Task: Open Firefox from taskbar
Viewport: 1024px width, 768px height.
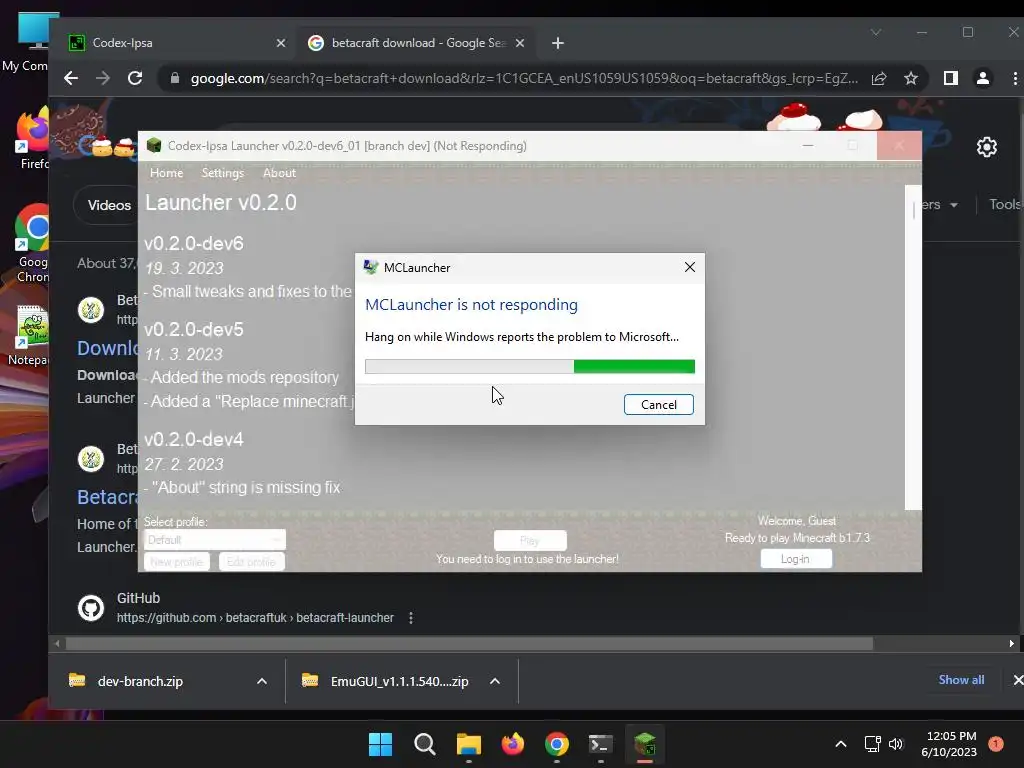Action: click(513, 744)
